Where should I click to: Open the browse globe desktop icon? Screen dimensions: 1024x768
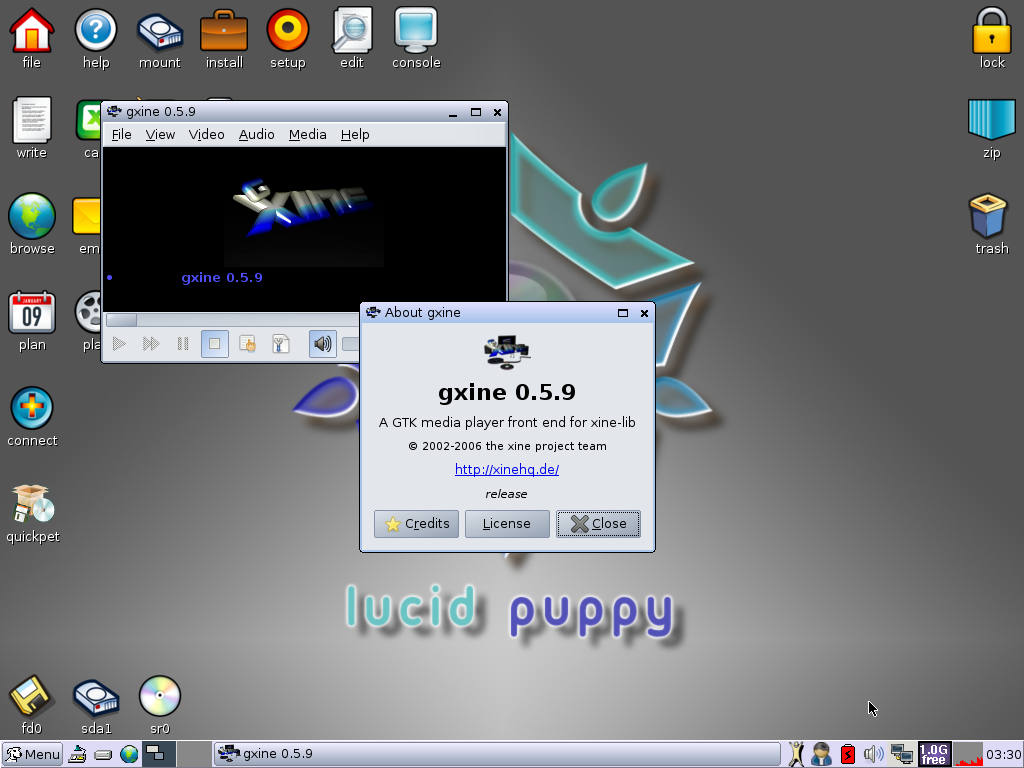31,224
